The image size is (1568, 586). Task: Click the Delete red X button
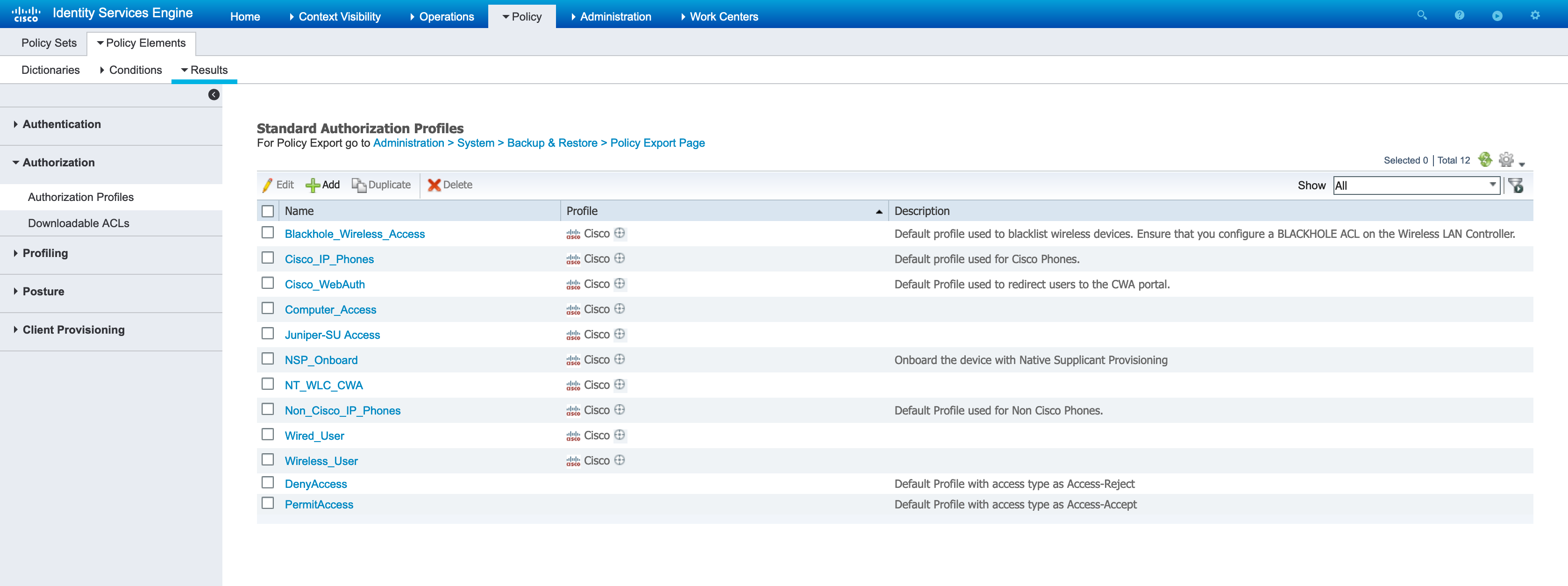point(450,185)
